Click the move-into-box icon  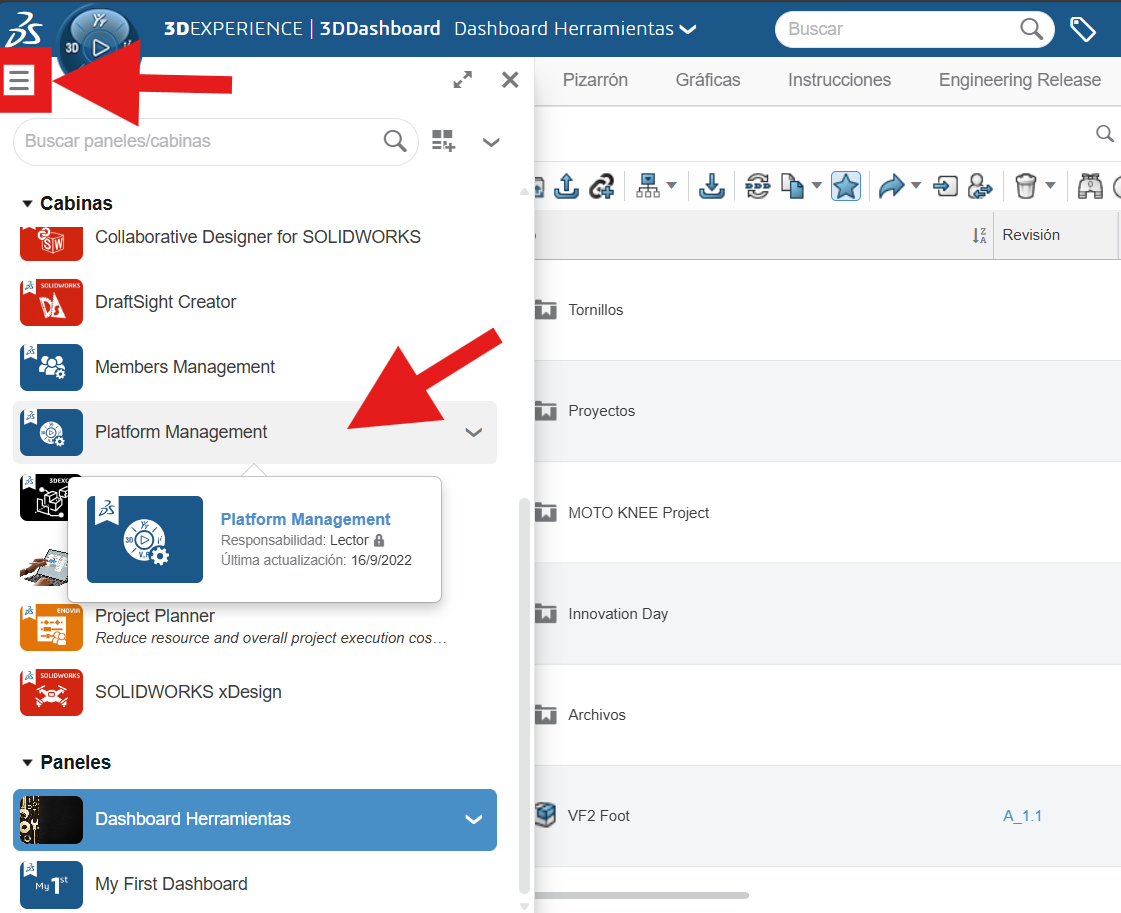pyautogui.click(x=945, y=187)
